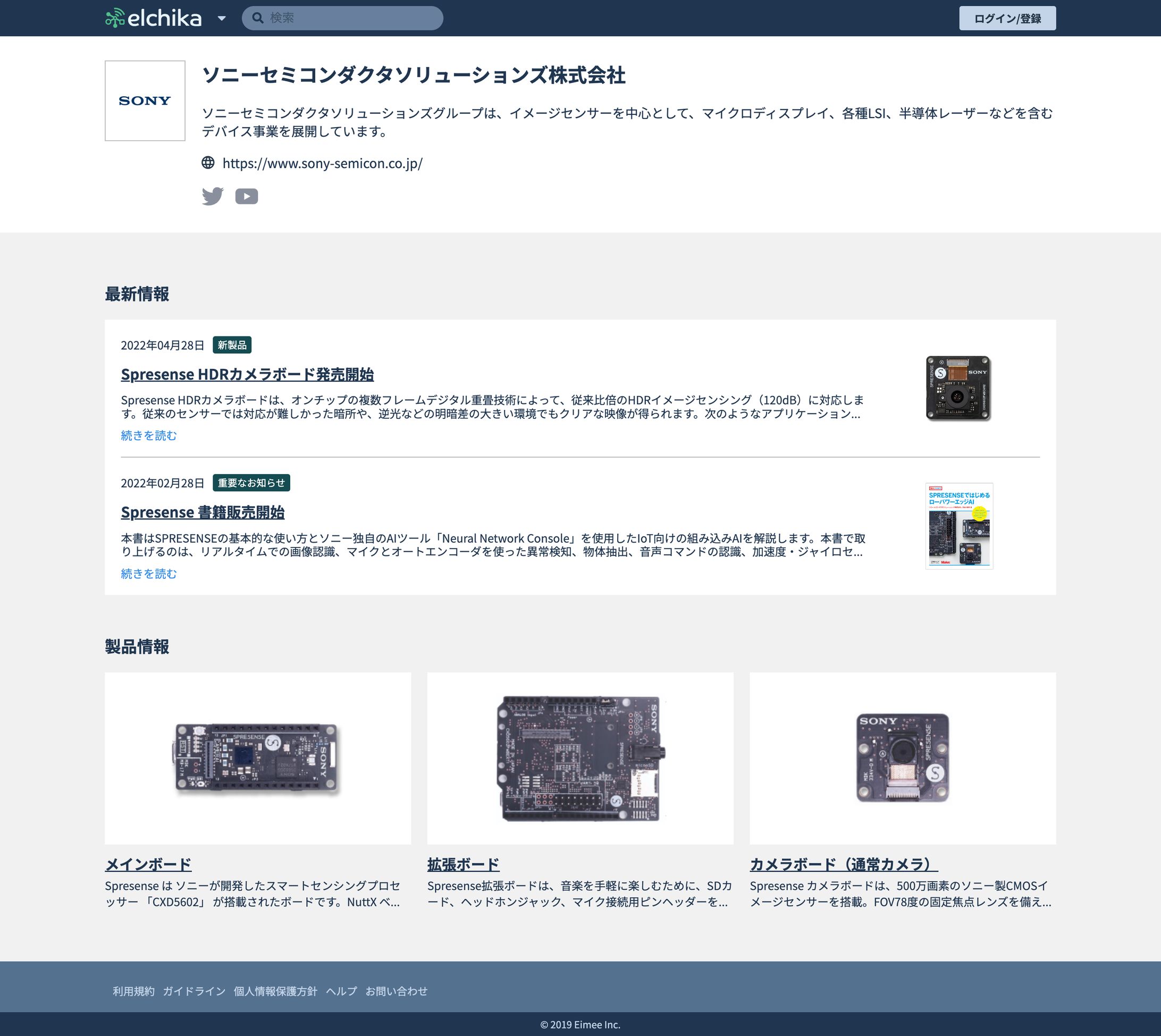Screen dimensions: 1161x1036
Task: Click the 製品情報 section heading
Action: click(x=137, y=647)
